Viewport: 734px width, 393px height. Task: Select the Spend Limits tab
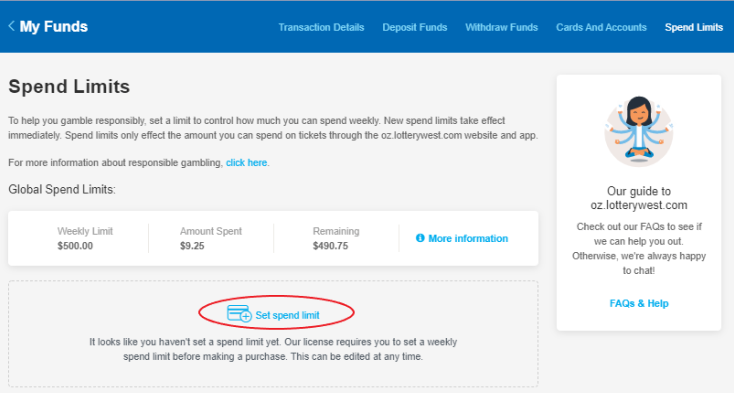694,27
